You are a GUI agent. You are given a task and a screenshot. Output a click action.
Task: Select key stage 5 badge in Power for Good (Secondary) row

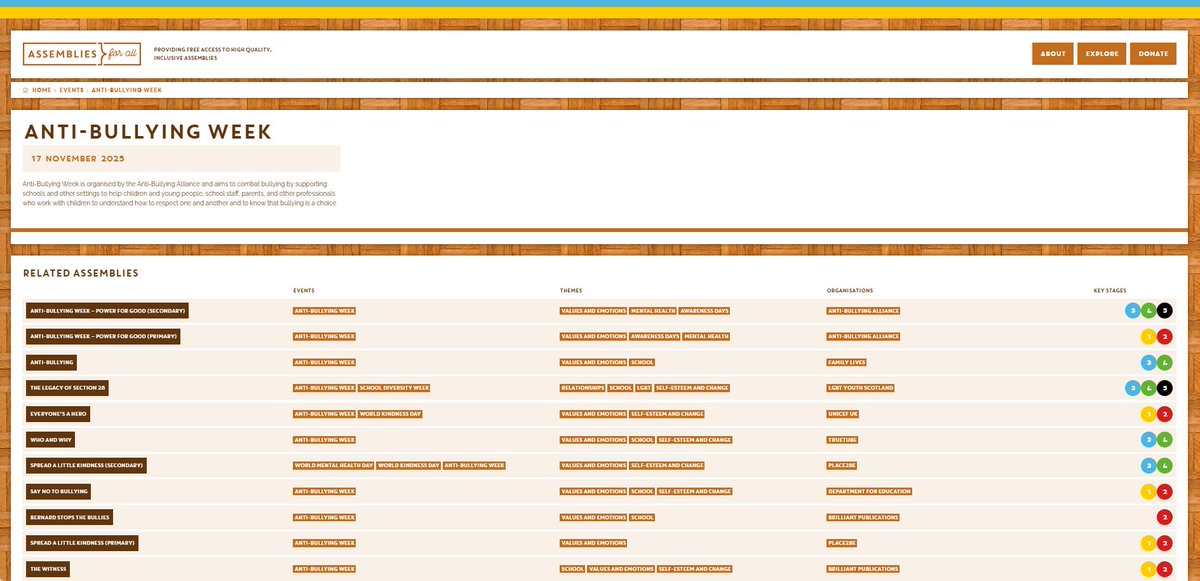tap(1165, 310)
